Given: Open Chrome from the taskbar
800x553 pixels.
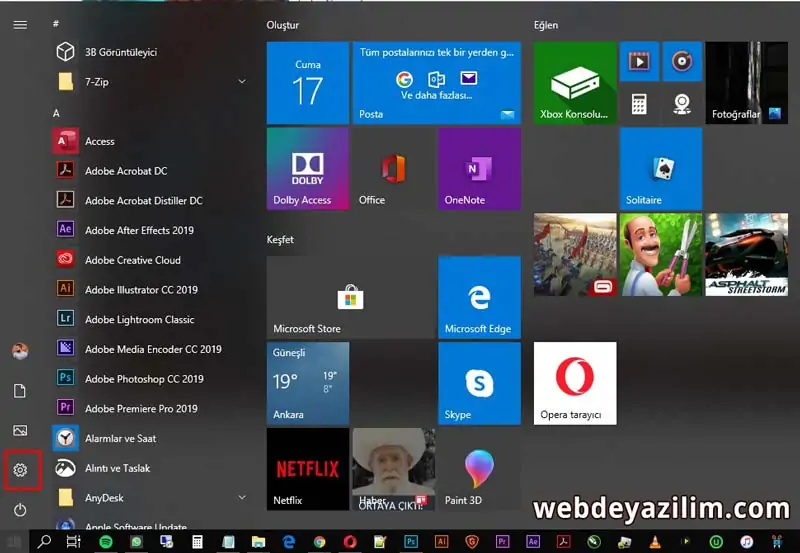Looking at the screenshot, I should pyautogui.click(x=319, y=542).
